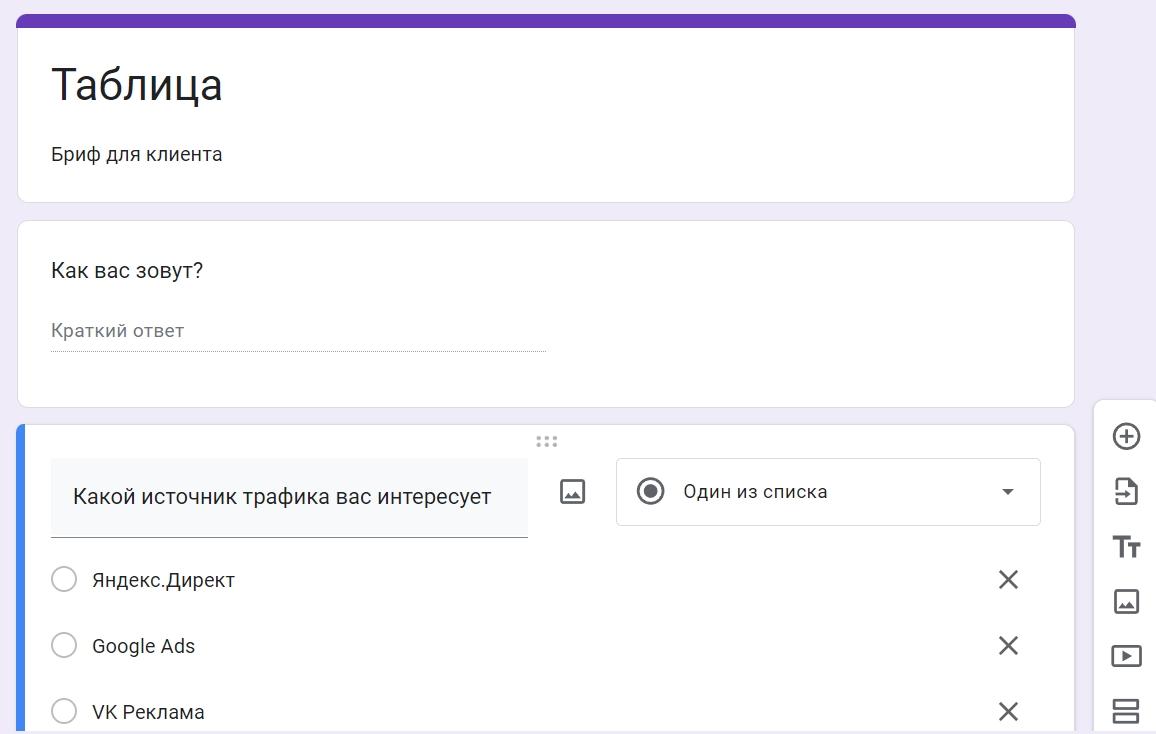Add title and description via Tт icon
Screen dimensions: 1156x734
click(x=1126, y=547)
